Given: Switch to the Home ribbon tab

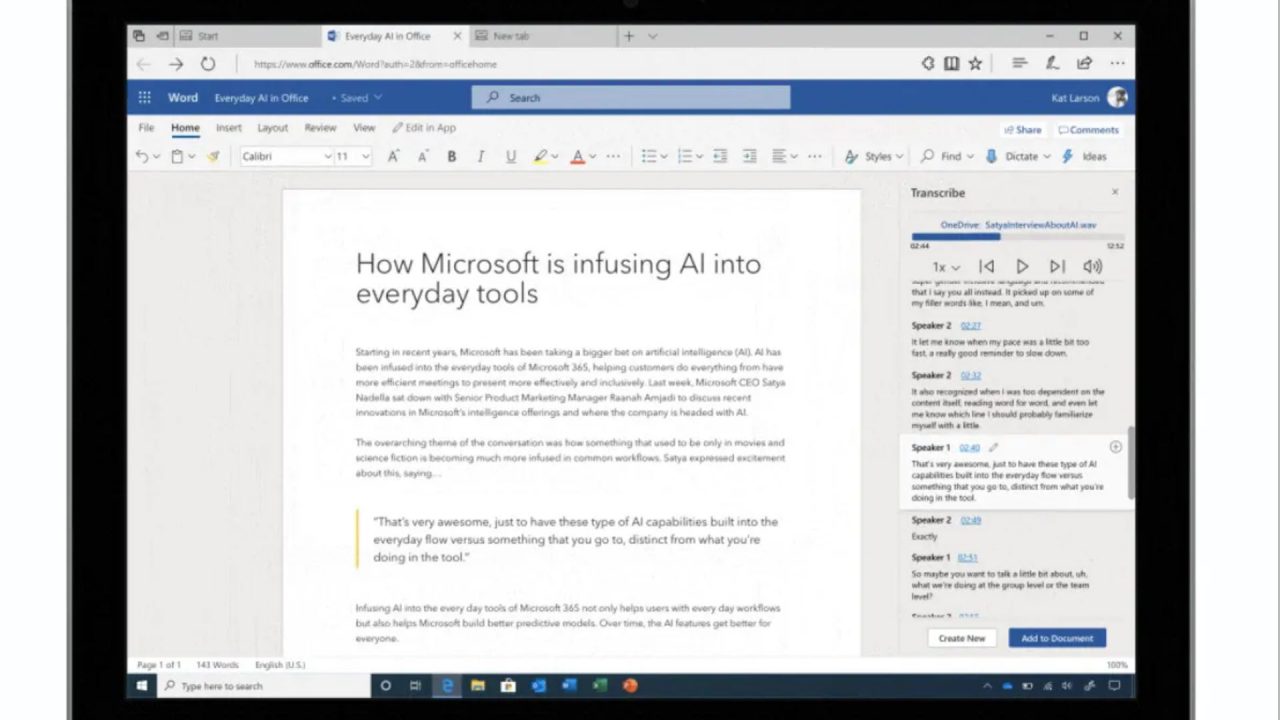Looking at the screenshot, I should tap(185, 128).
